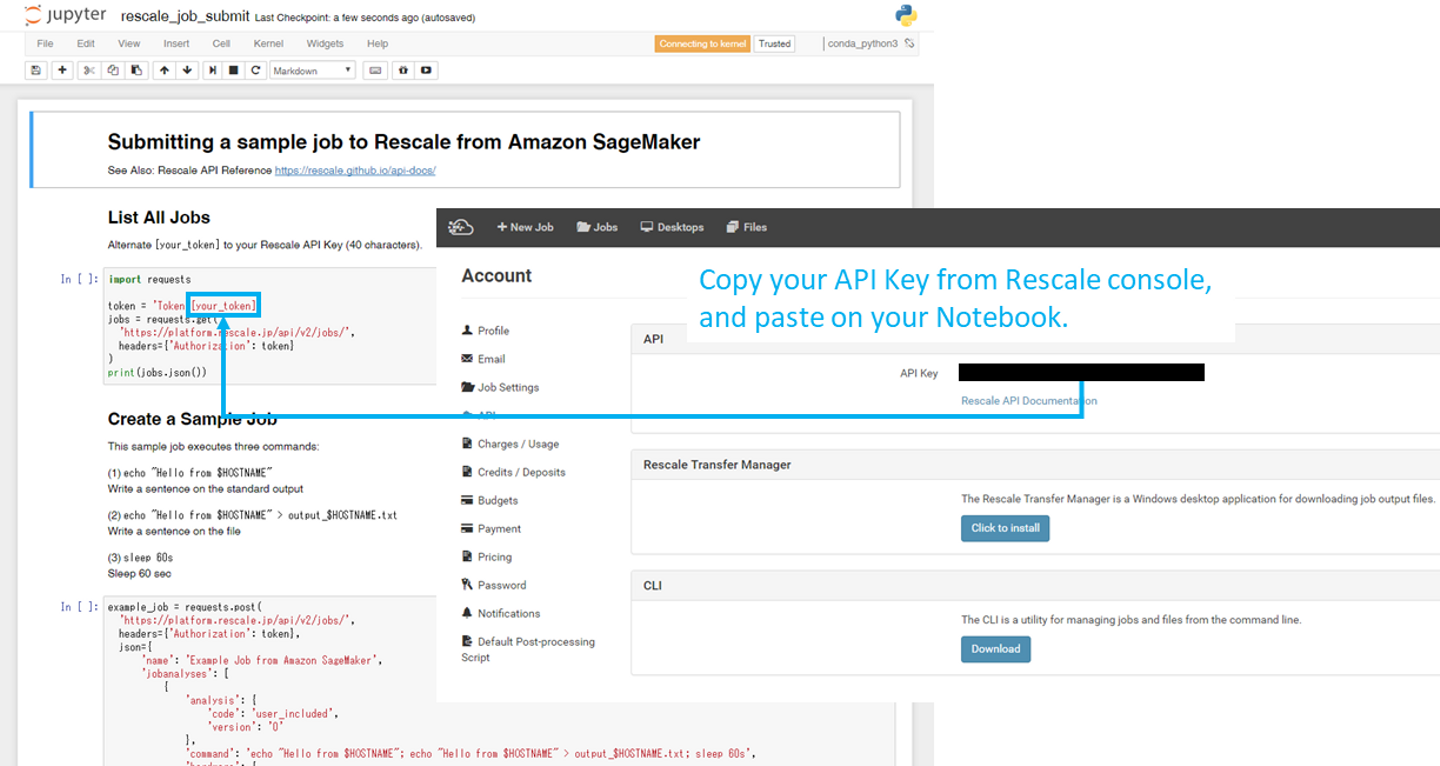Open the File menu in Jupyter
This screenshot has height=766, width=1440.
coord(45,44)
